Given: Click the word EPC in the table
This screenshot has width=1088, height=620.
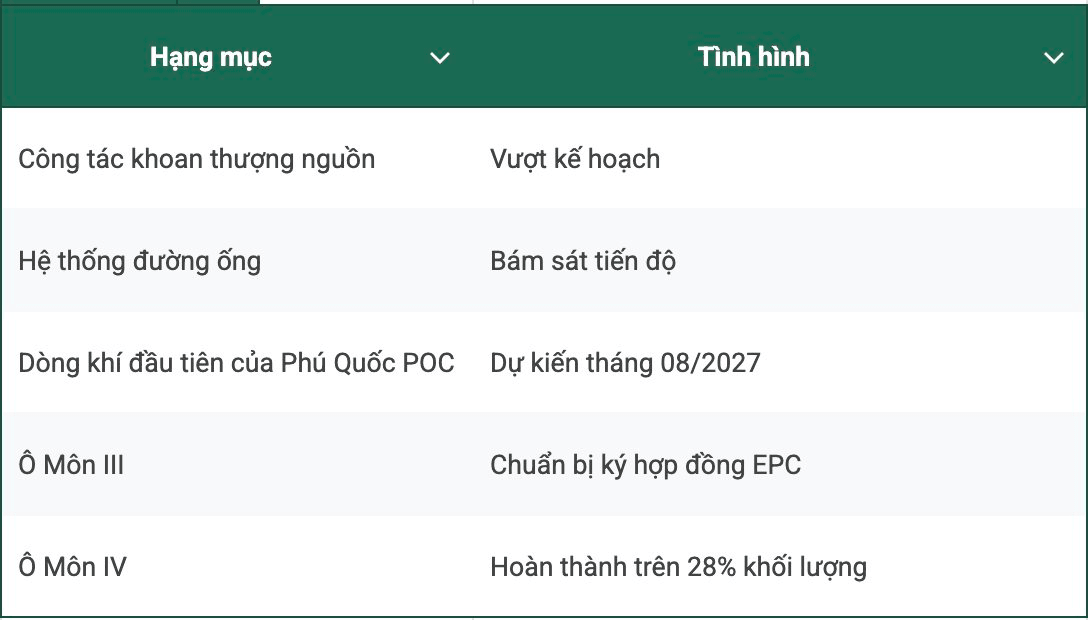Looking at the screenshot, I should (777, 465).
